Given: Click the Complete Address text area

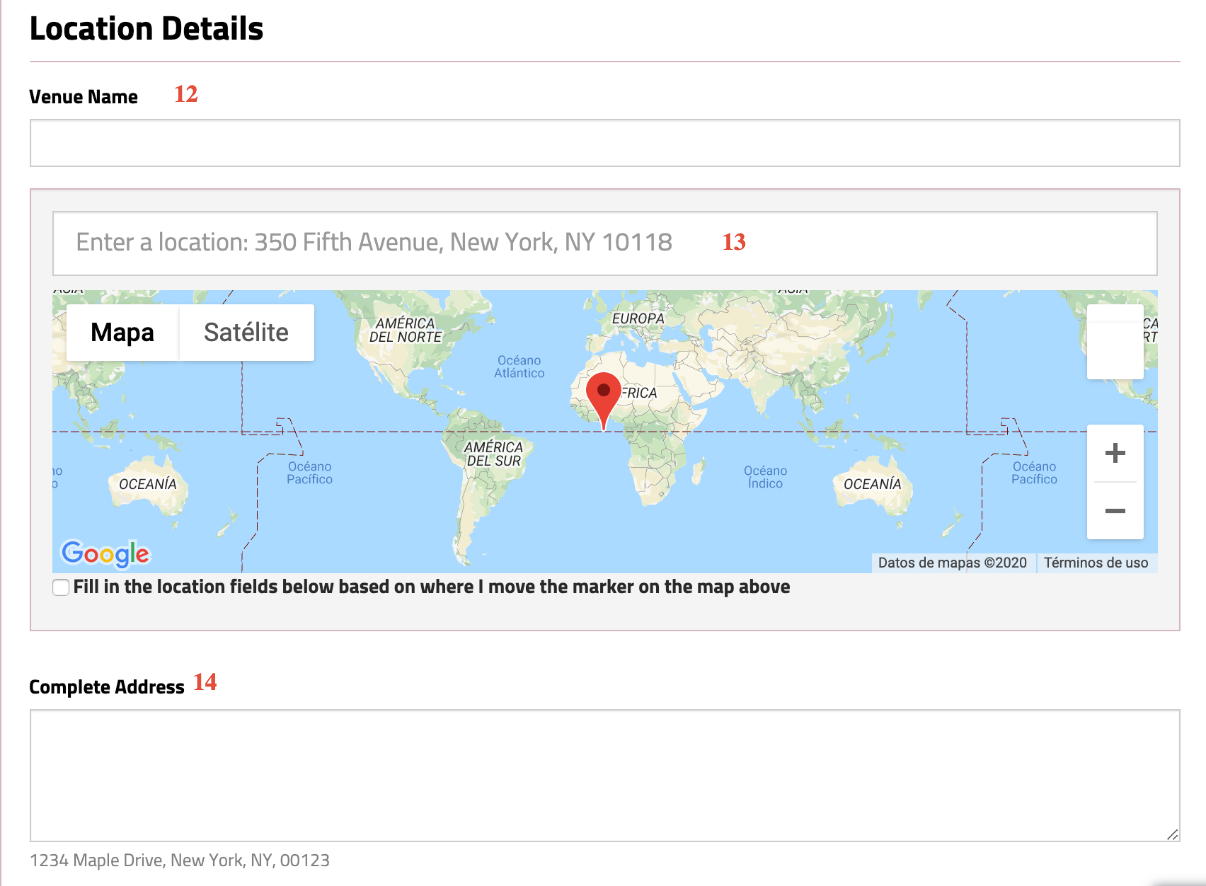Looking at the screenshot, I should 604,776.
